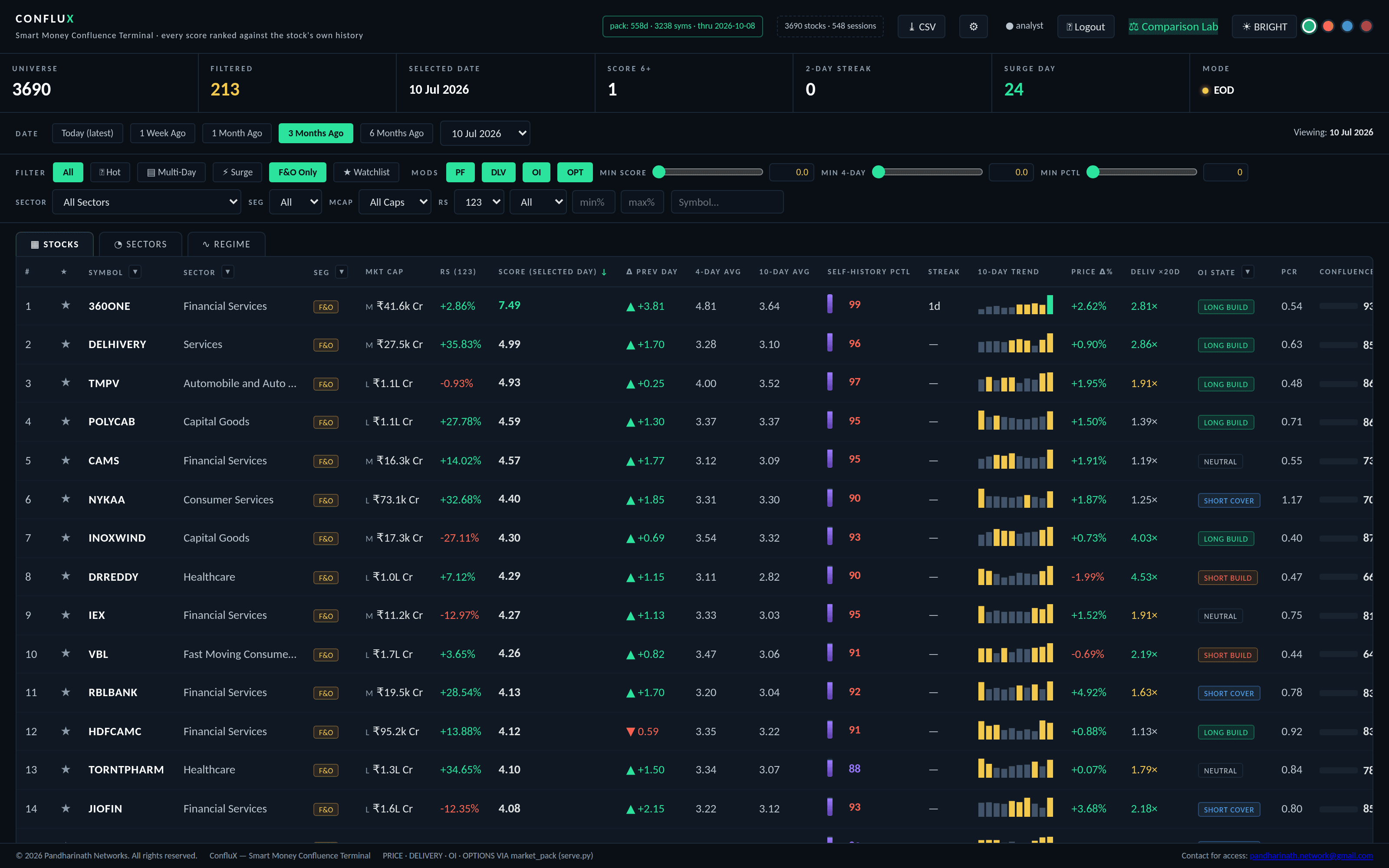
Task: Star the INOXWIND row
Action: 66,537
